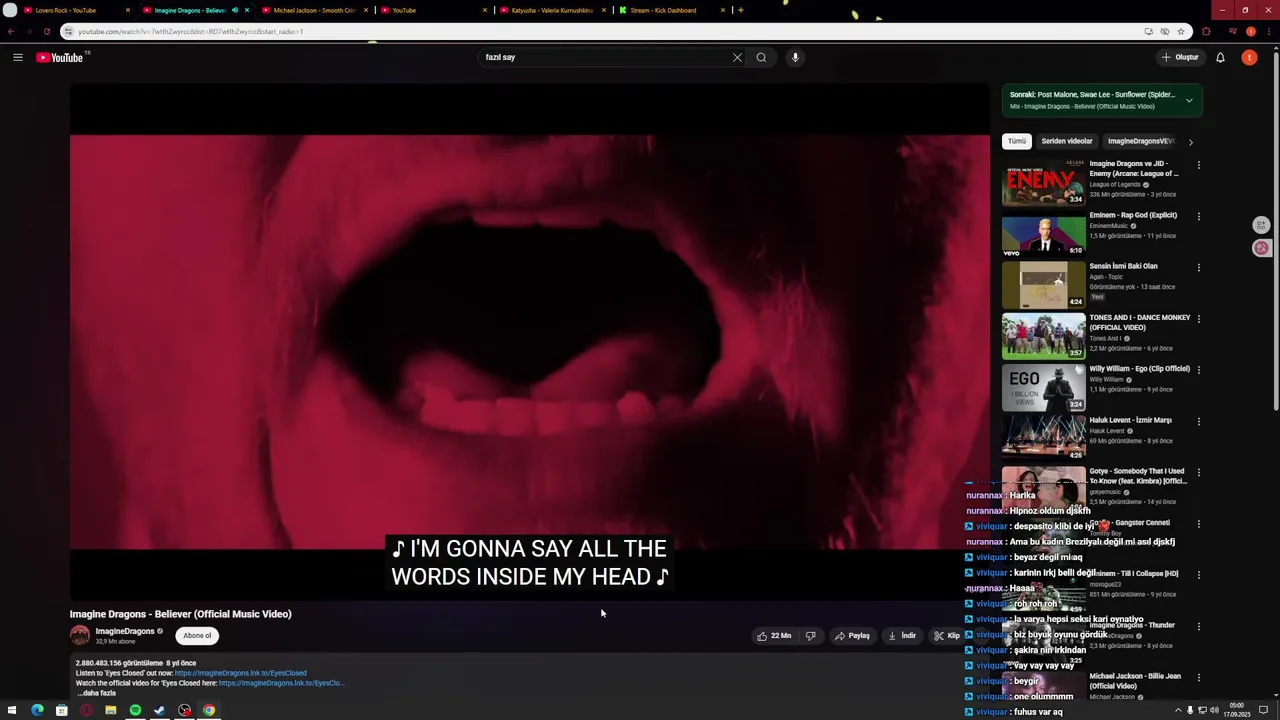Show hidden system tray icons
The width and height of the screenshot is (1280, 720).
coord(1177,710)
